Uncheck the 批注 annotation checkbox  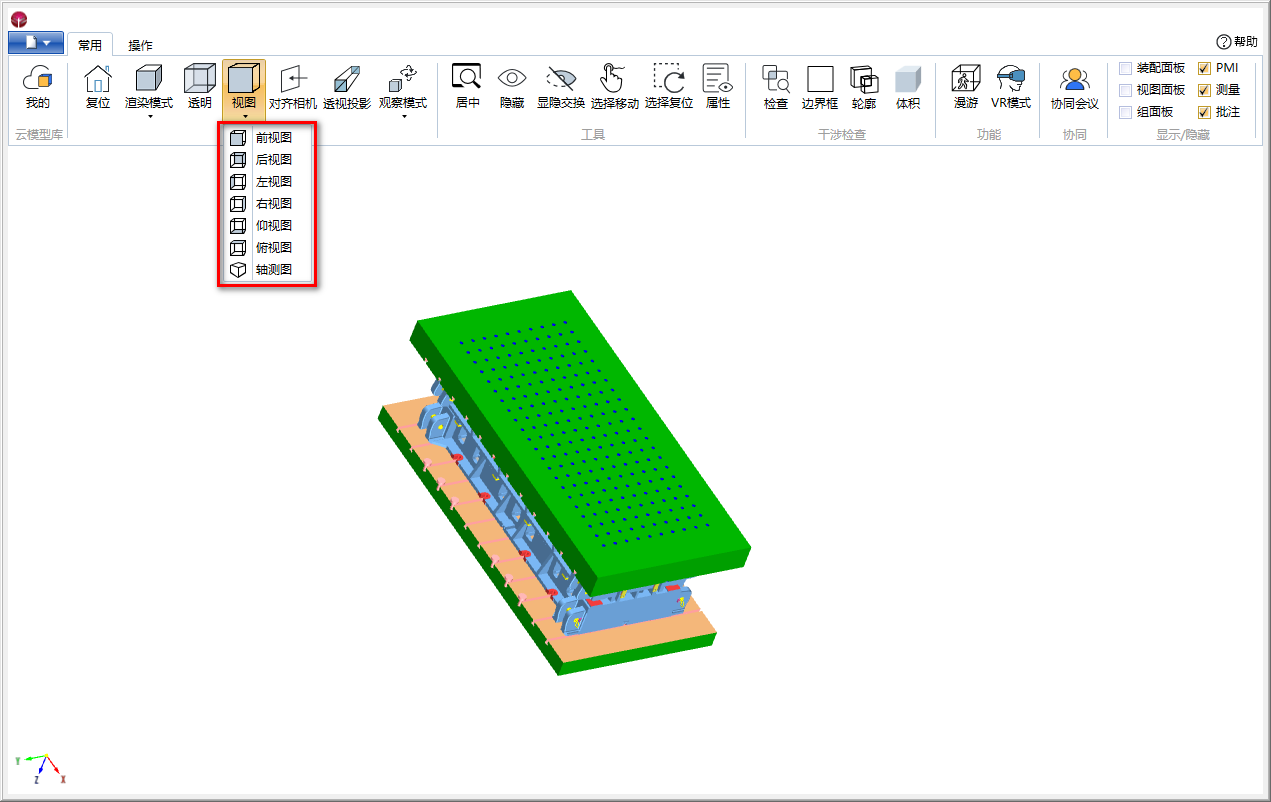tap(1204, 112)
